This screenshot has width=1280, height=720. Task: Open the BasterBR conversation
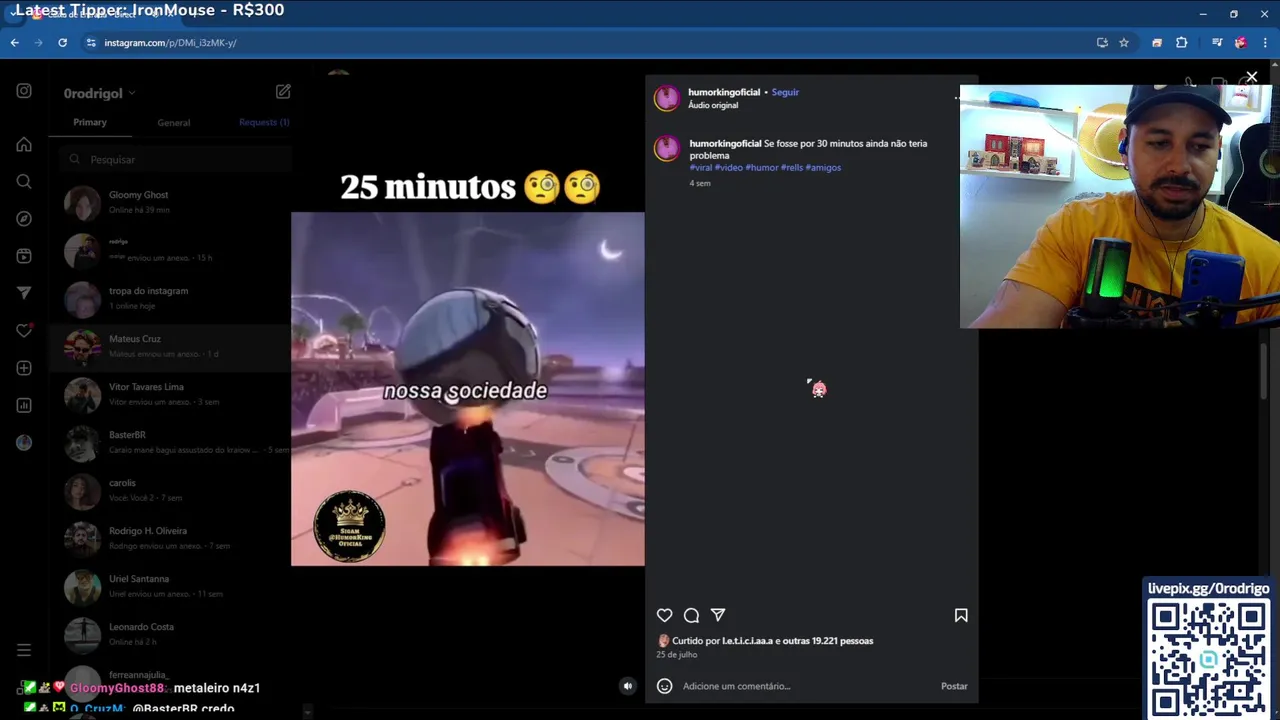pos(172,442)
